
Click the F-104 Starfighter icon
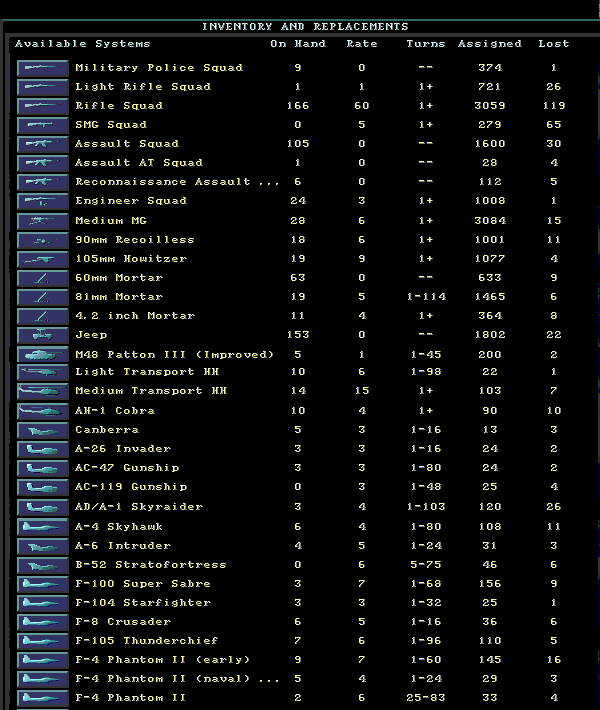[x=43, y=603]
